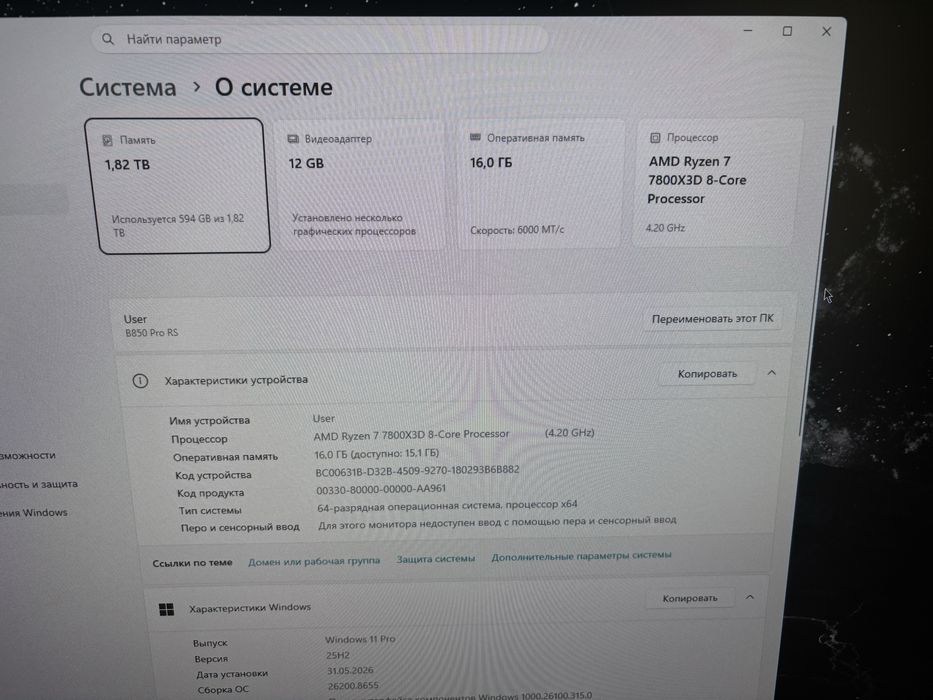This screenshot has height=700, width=933.
Task: Click the display adapter icon beside 'Видеоадаптер'
Action: [x=293, y=139]
